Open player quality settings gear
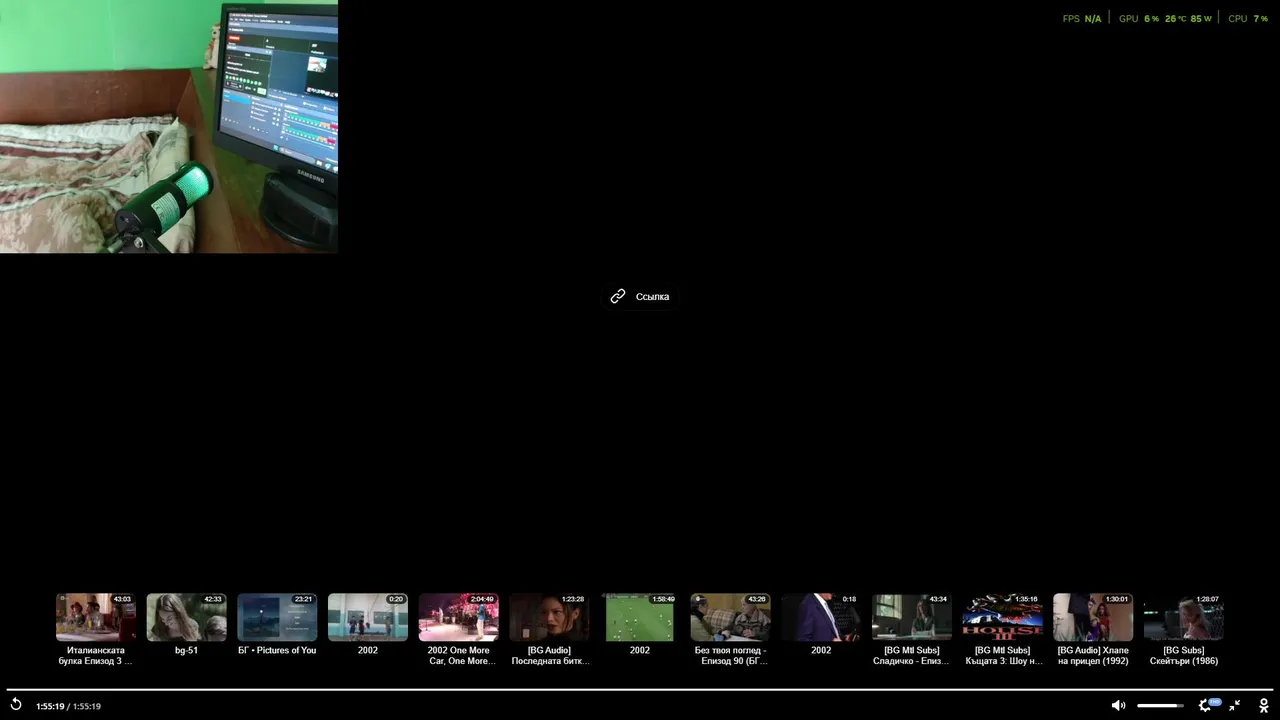The height and width of the screenshot is (720, 1280). click(1205, 705)
